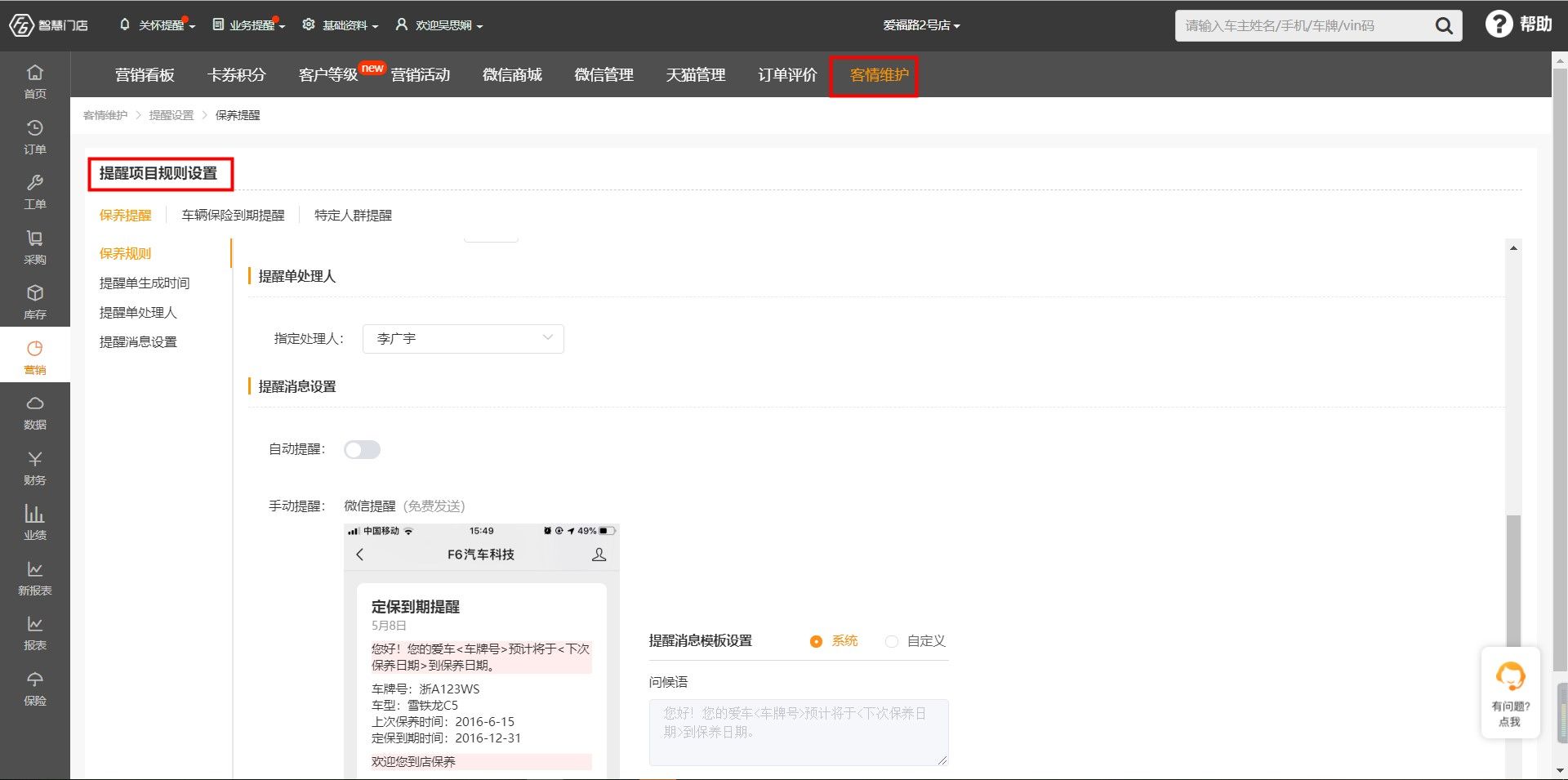Click 提醒设置 breadcrumb link
The width and height of the screenshot is (1568, 780).
[171, 115]
